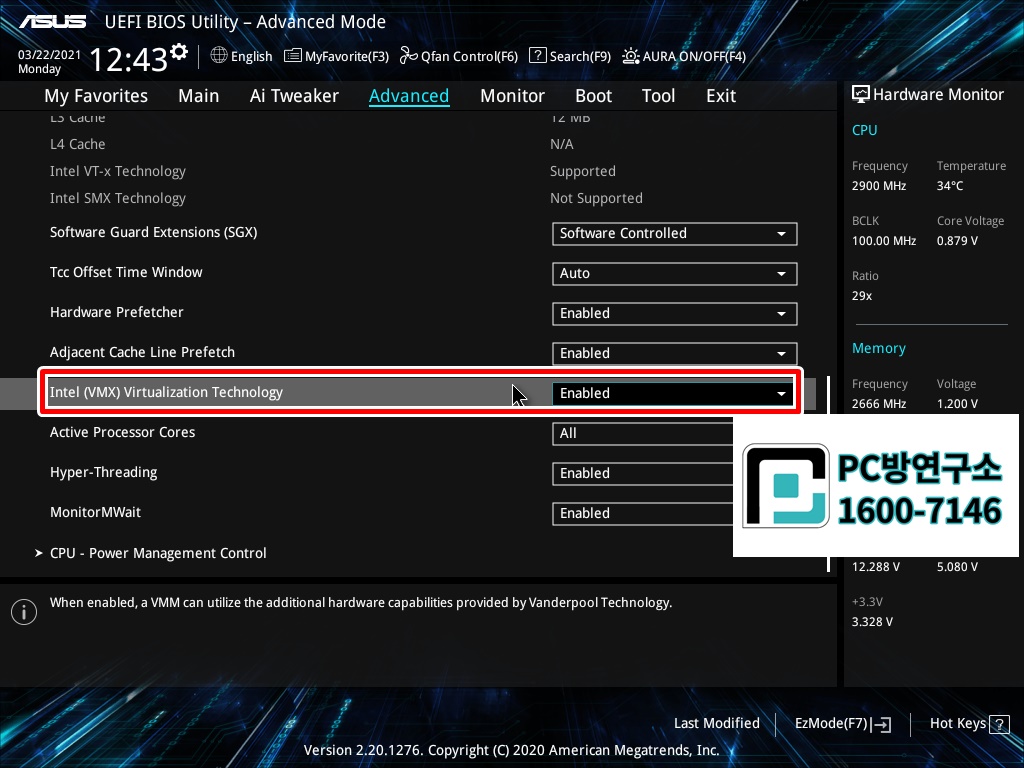Select Tcc Offset Time Window label
This screenshot has width=1024, height=768.
(126, 272)
